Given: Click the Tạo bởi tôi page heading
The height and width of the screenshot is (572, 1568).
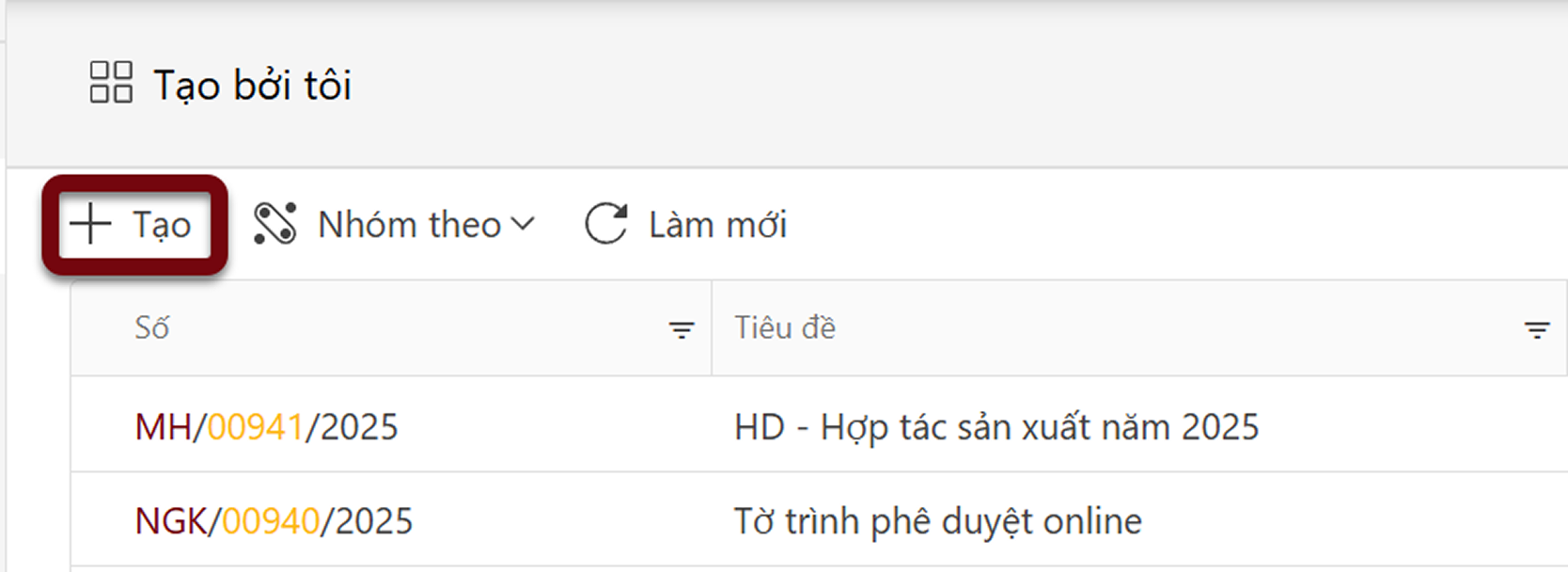Looking at the screenshot, I should pyautogui.click(x=252, y=84).
